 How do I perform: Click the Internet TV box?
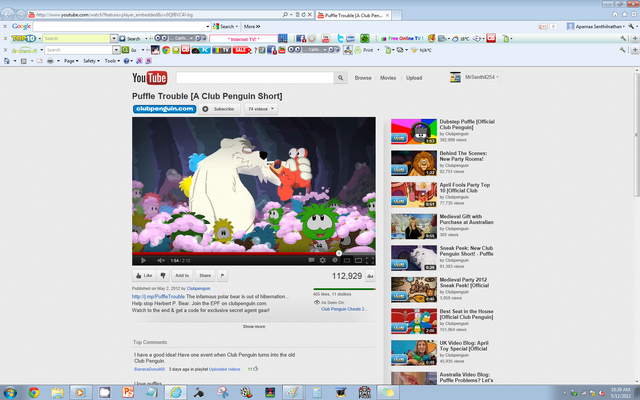243,39
